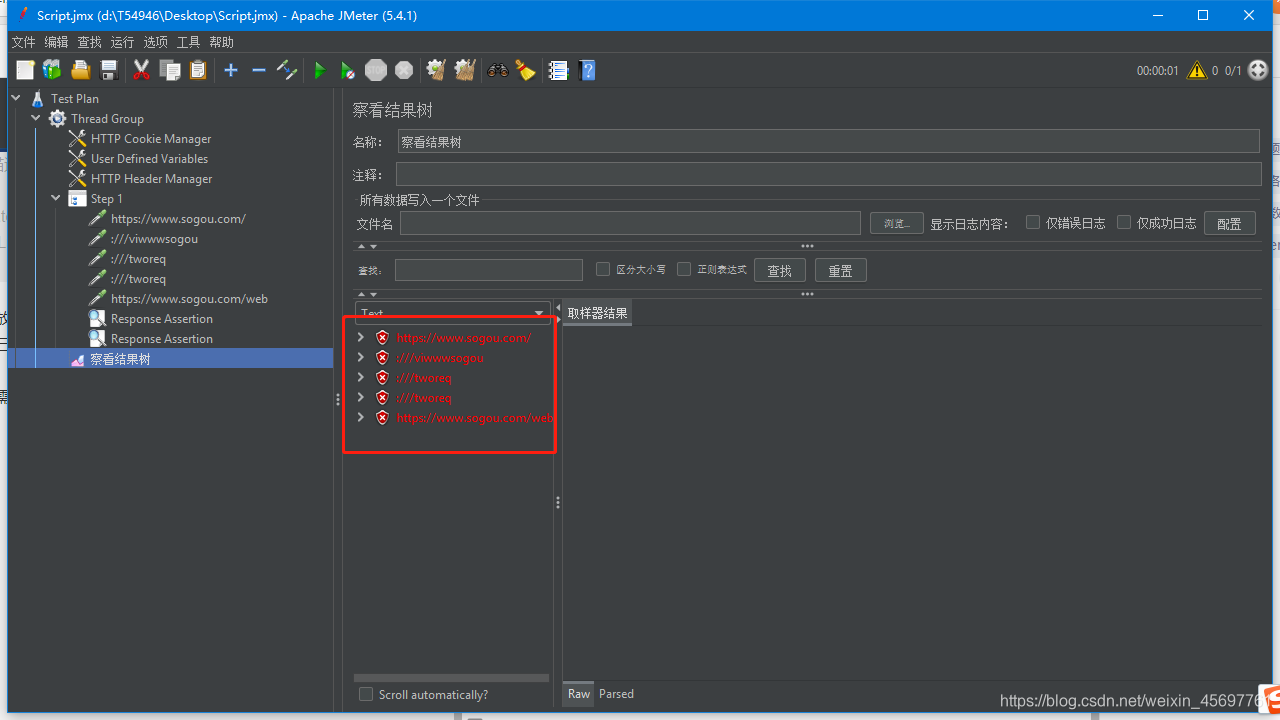
Task: Focus the 查找 search text field
Action: (x=489, y=270)
